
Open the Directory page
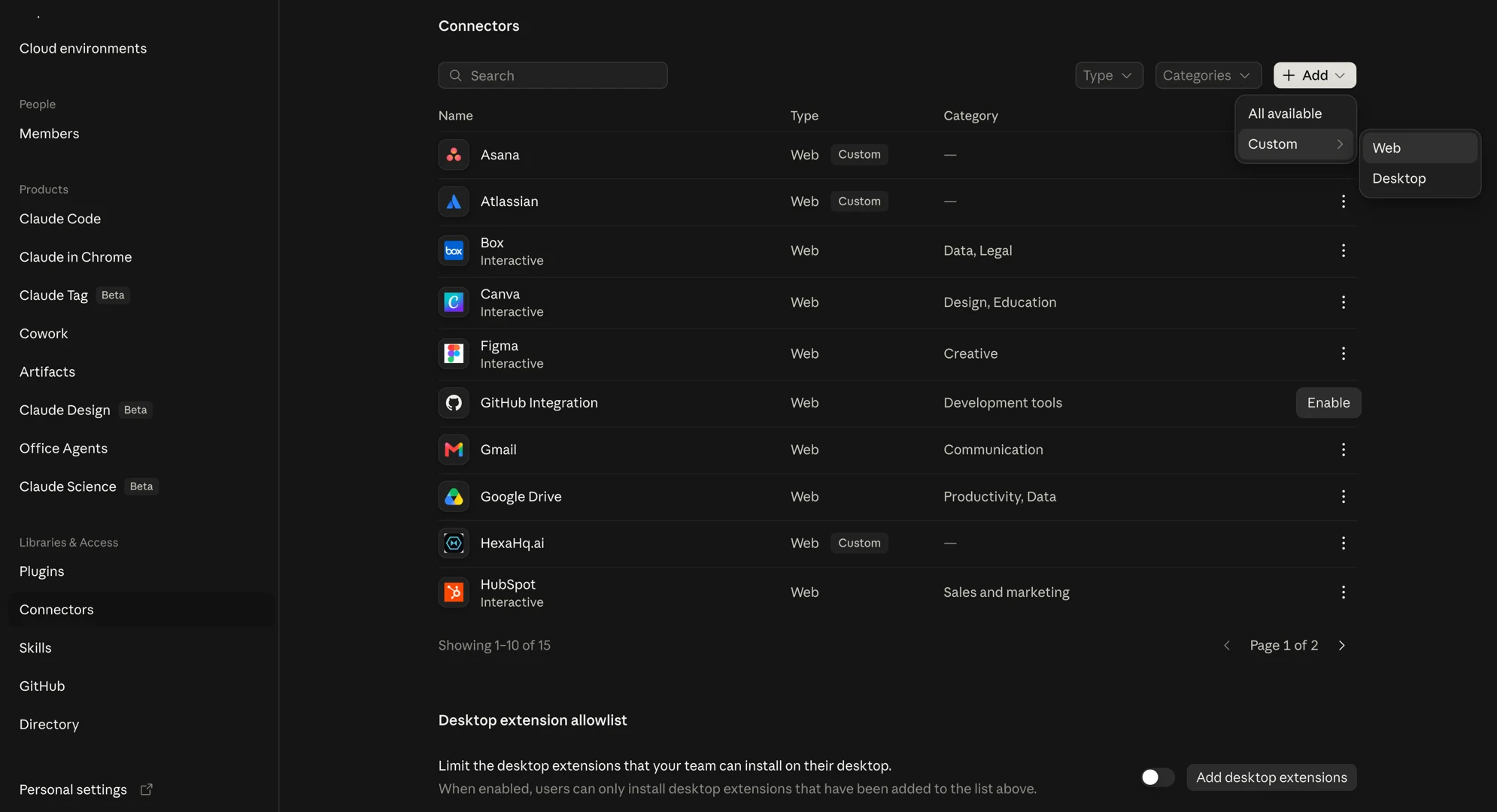[x=49, y=725]
